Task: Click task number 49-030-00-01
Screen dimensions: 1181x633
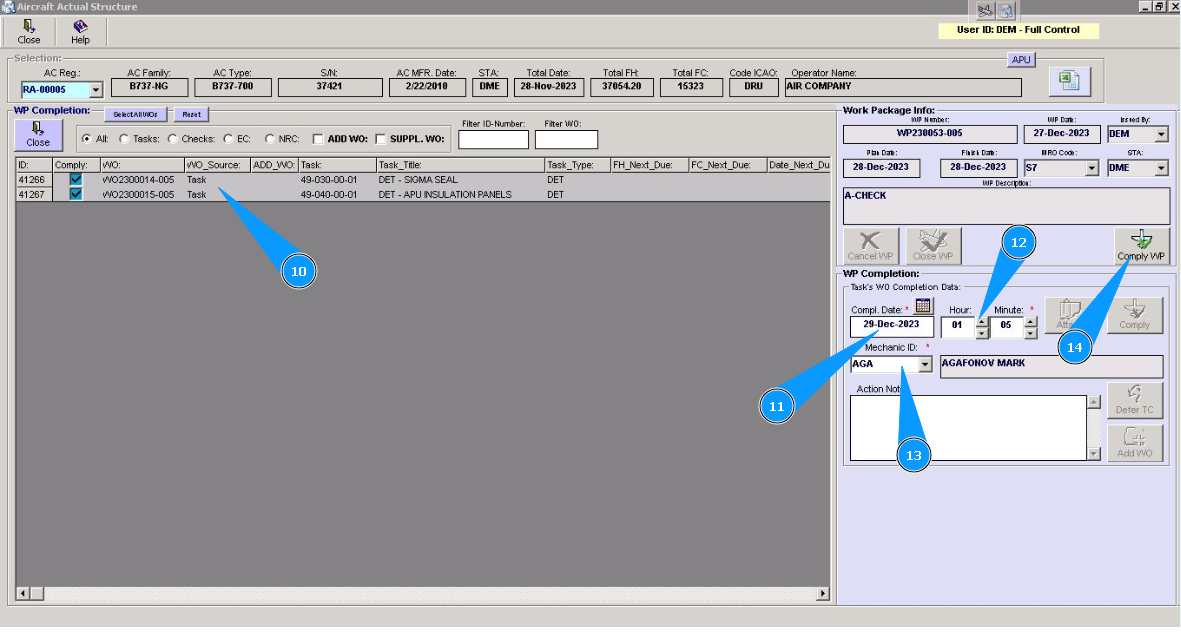Action: 328,180
